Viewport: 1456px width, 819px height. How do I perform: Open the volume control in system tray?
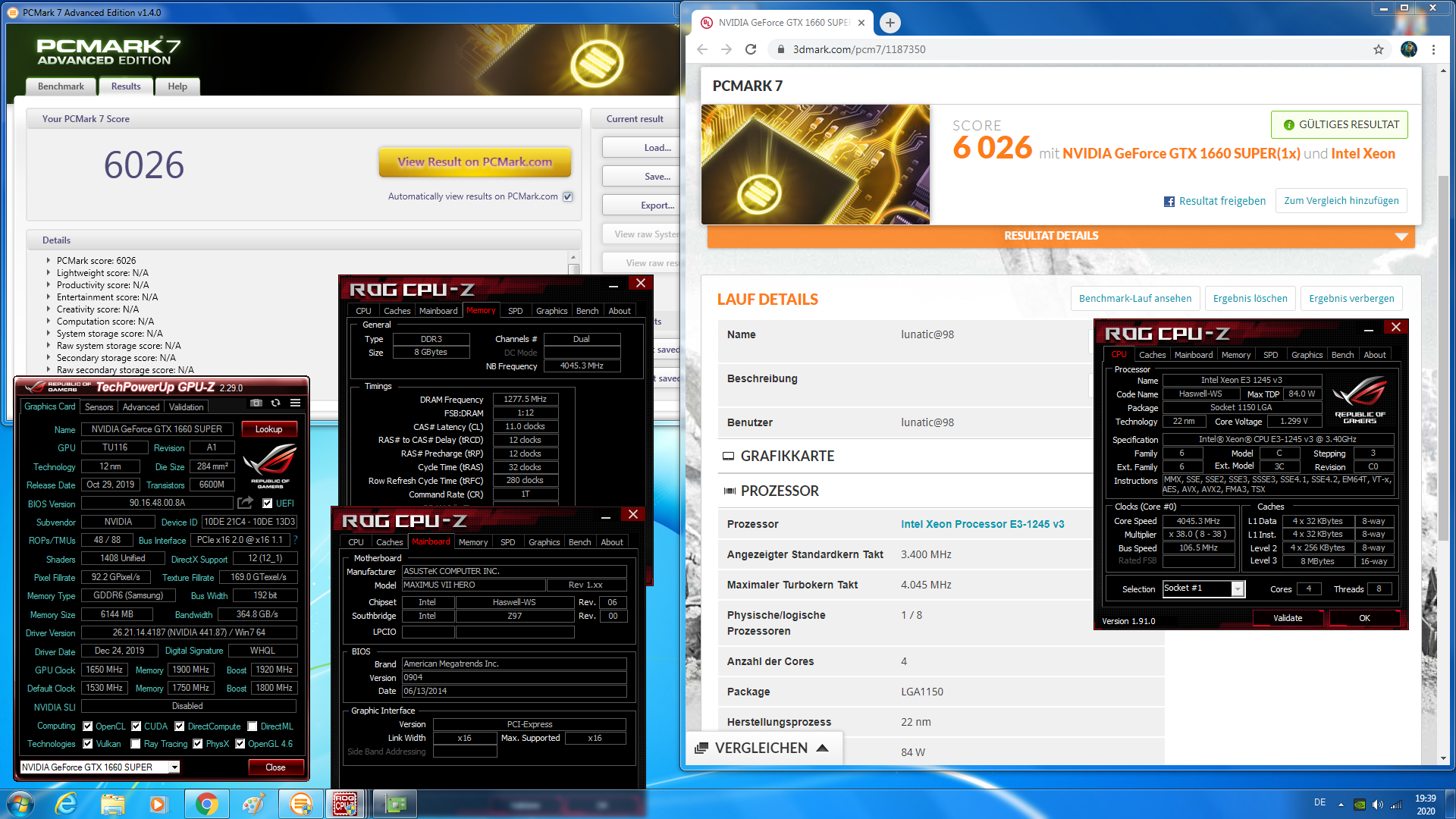[1377, 804]
